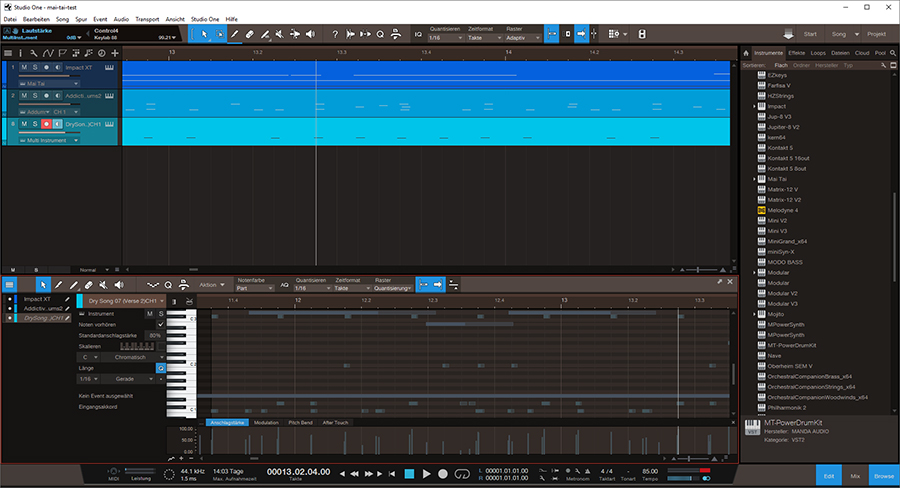The height and width of the screenshot is (488, 900).
Task: Open the Multi Instrument dropdown on track 8
Action: [49, 141]
